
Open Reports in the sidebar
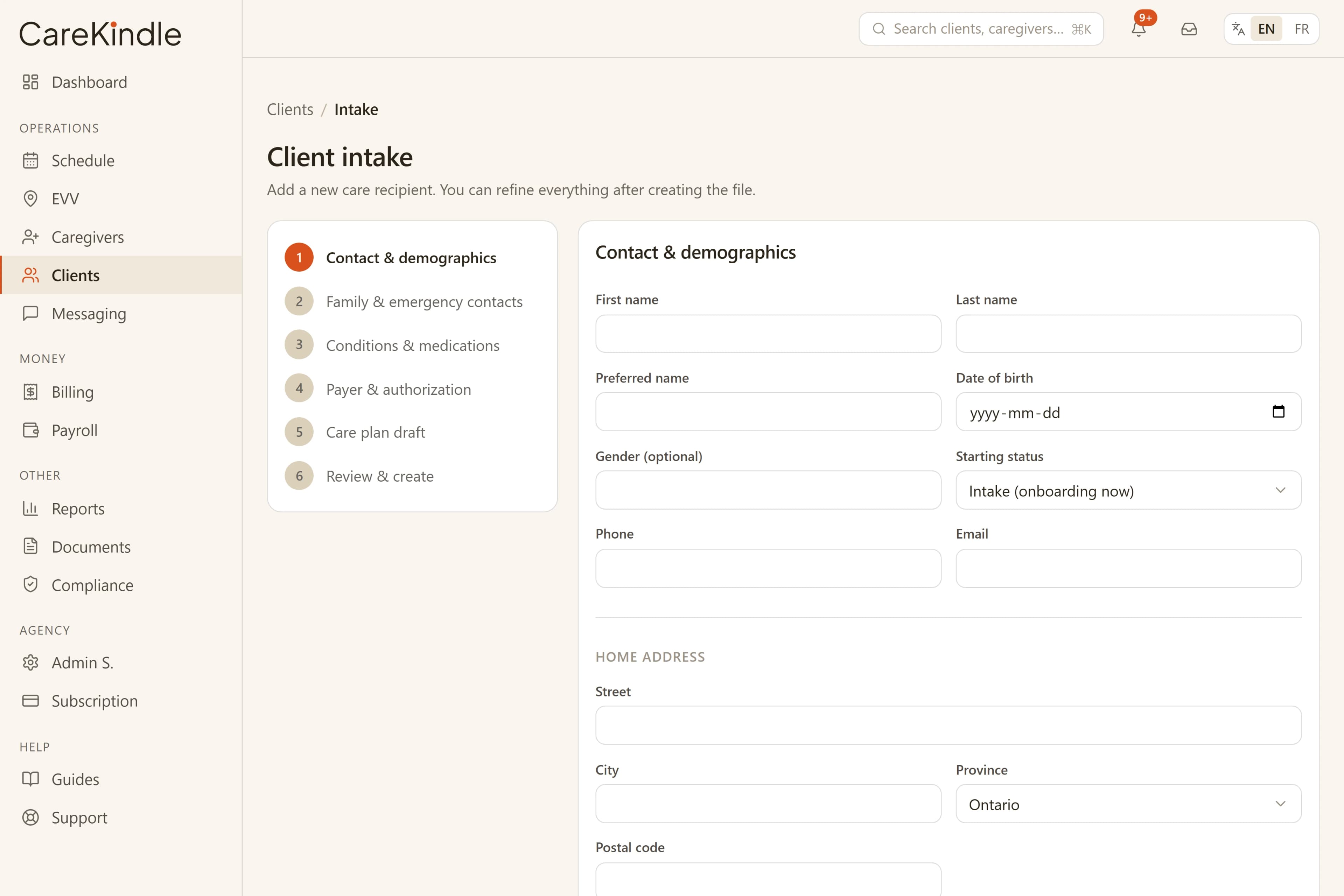(x=121, y=509)
